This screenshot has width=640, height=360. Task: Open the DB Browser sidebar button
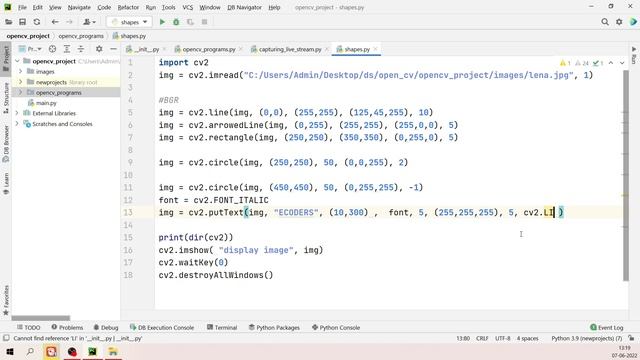click(6, 143)
